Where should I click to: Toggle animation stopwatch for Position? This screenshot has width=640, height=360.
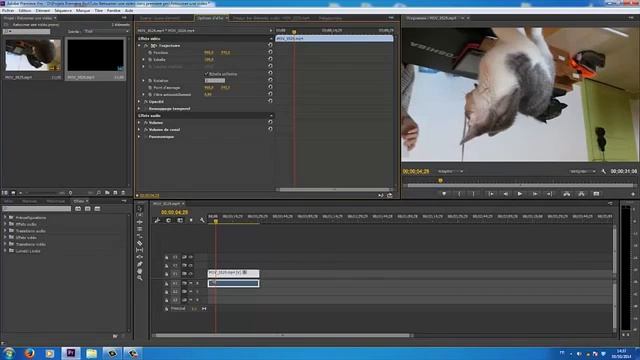150,52
